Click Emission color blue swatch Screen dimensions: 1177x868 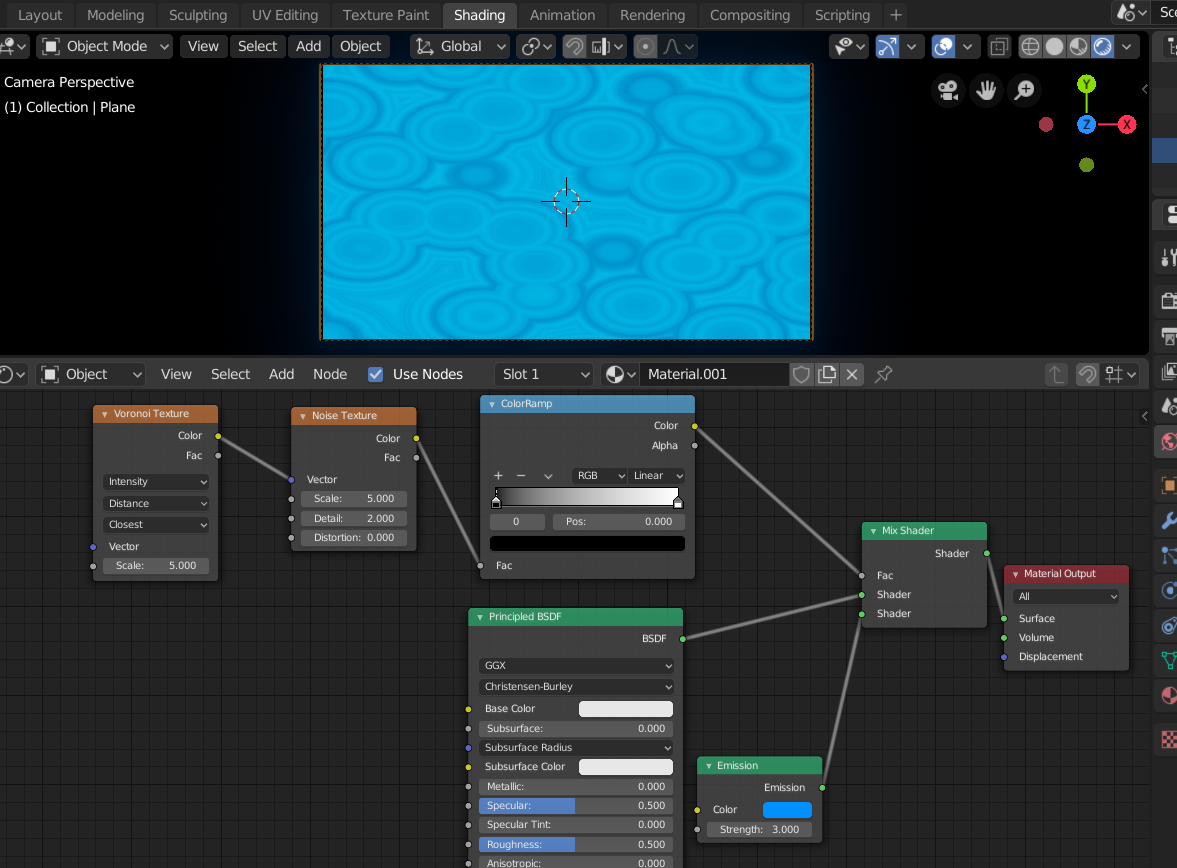click(x=787, y=809)
